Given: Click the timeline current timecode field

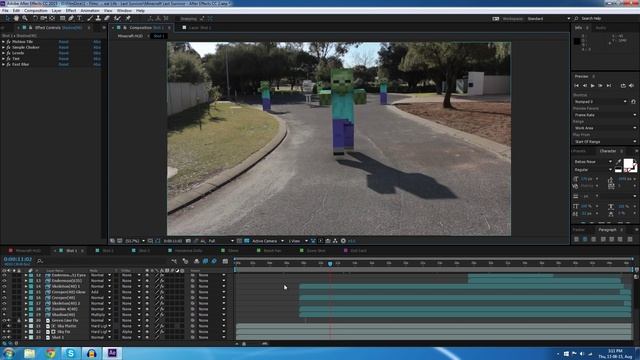Looking at the screenshot, I should 18,259.
